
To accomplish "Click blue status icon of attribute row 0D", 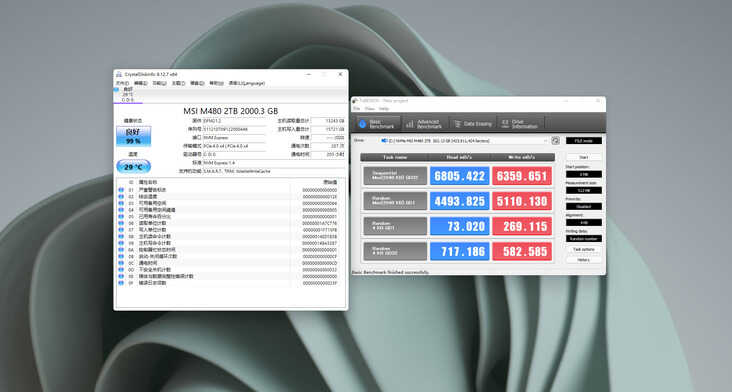I will point(121,270).
